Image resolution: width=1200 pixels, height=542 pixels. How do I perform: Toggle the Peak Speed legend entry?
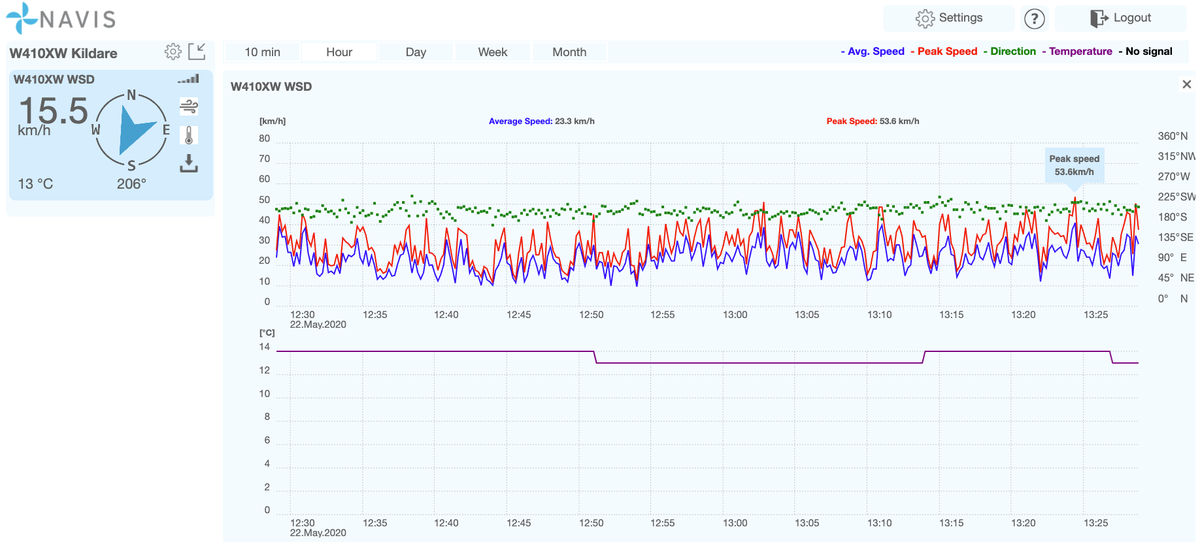[945, 51]
